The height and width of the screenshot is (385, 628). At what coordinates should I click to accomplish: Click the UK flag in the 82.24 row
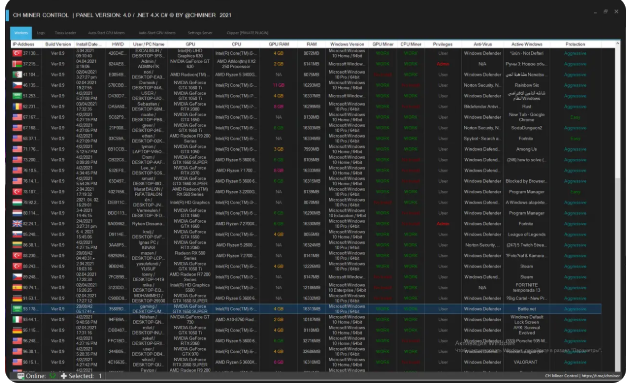17,224
